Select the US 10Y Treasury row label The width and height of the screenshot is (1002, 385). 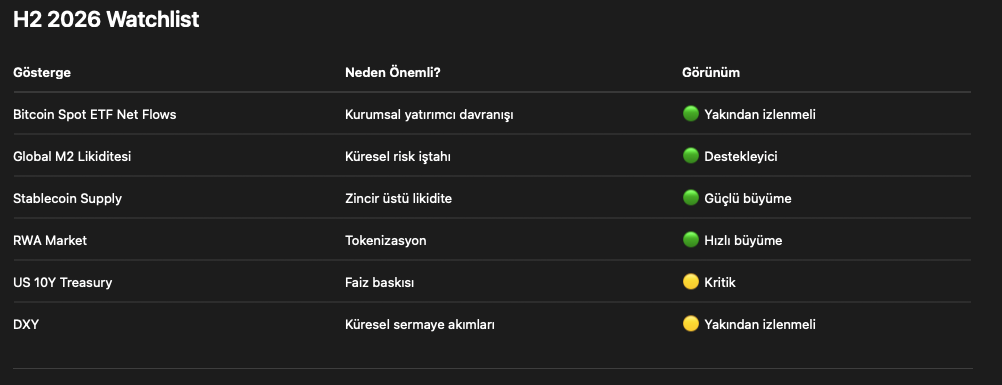pyautogui.click(x=63, y=282)
